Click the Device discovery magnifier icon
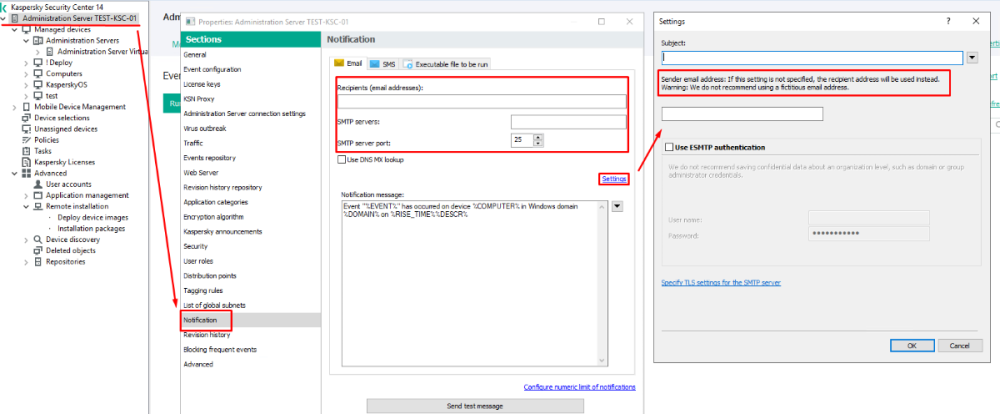Viewport: 1000px width, 414px height. (x=38, y=239)
